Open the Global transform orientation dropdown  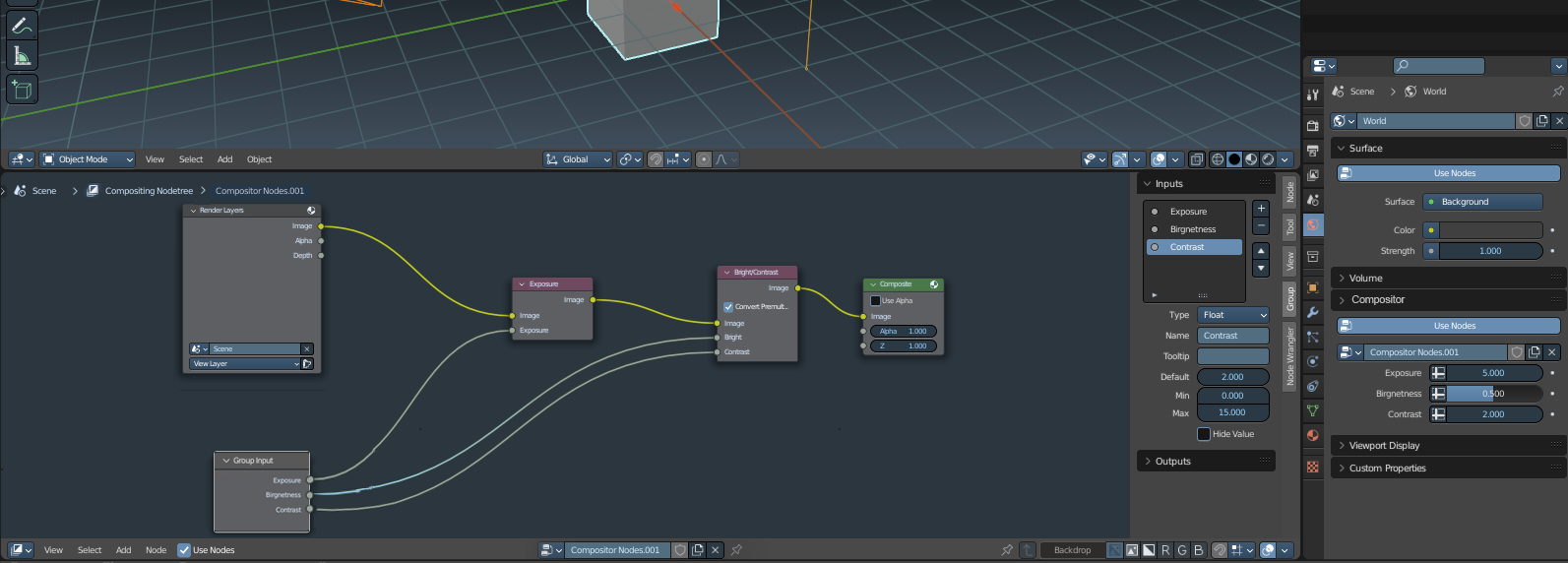pos(578,159)
